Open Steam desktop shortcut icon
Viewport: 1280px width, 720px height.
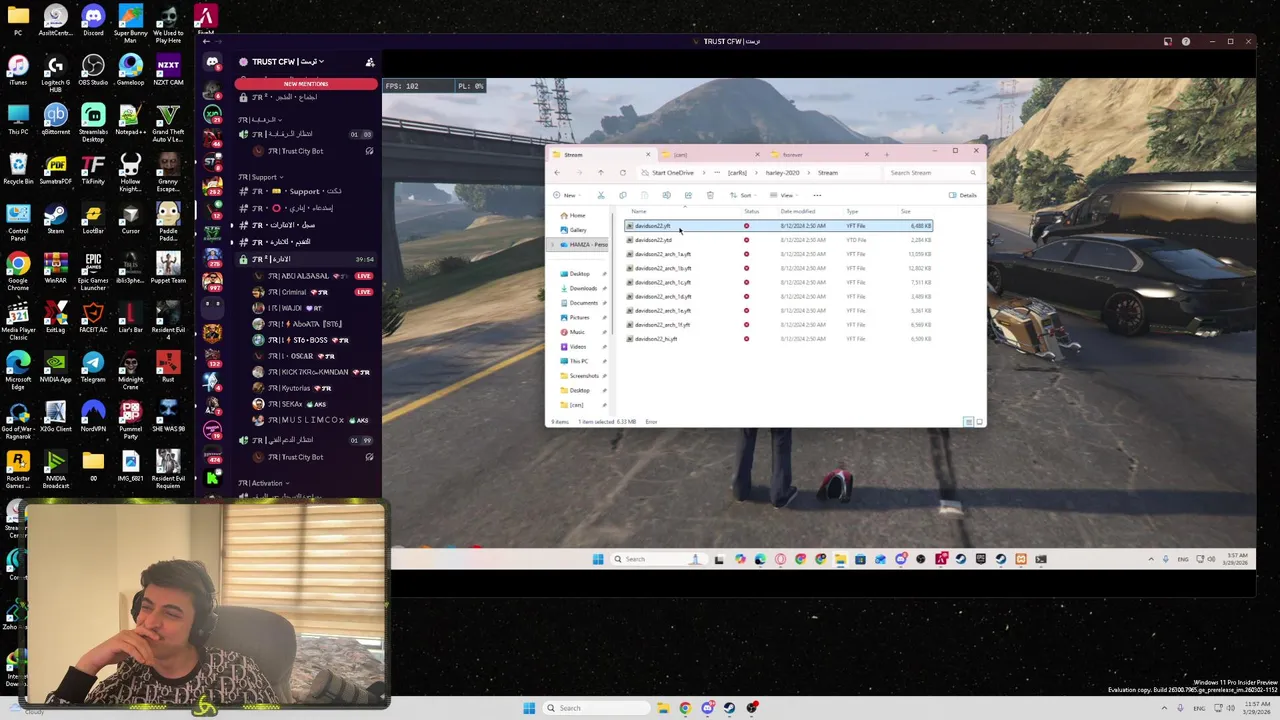(55, 218)
